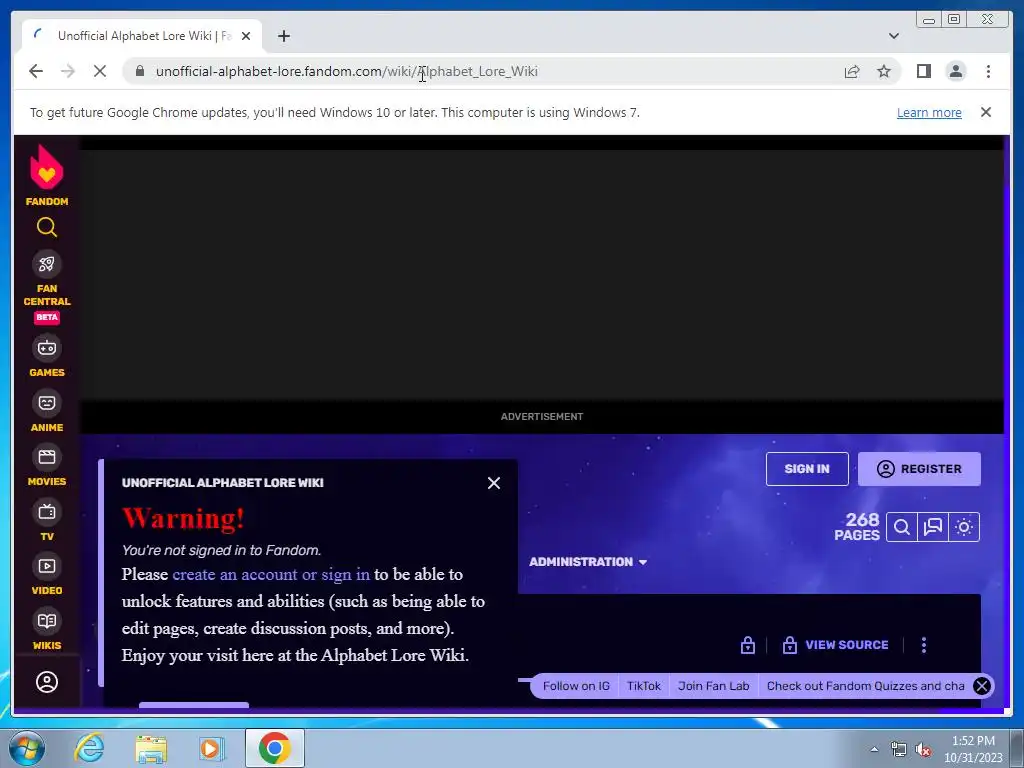Screen dimensions: 1024x768
Task: Show hidden system tray icons
Action: point(874,749)
